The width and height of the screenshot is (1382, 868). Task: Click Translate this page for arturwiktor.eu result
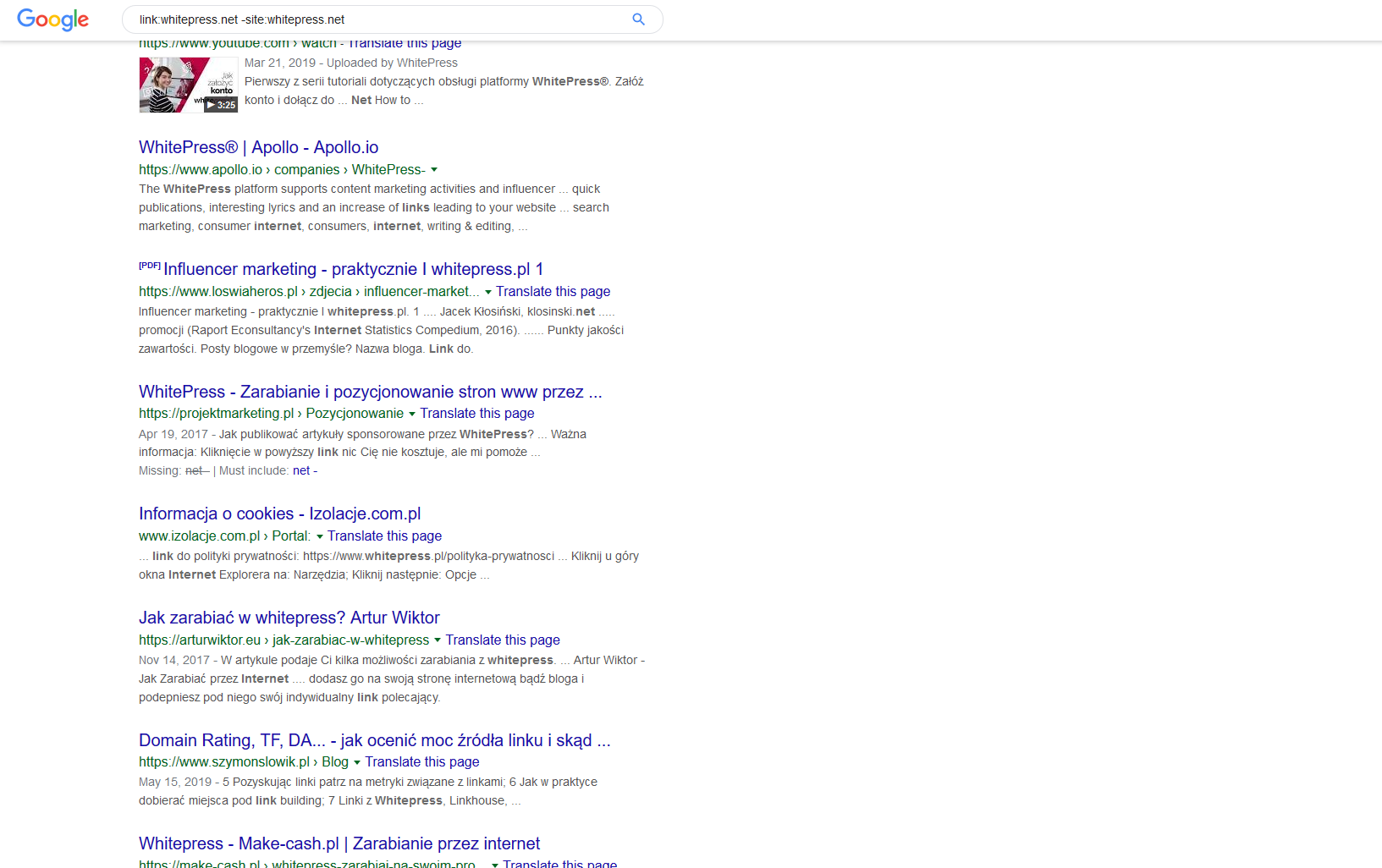tap(503, 640)
